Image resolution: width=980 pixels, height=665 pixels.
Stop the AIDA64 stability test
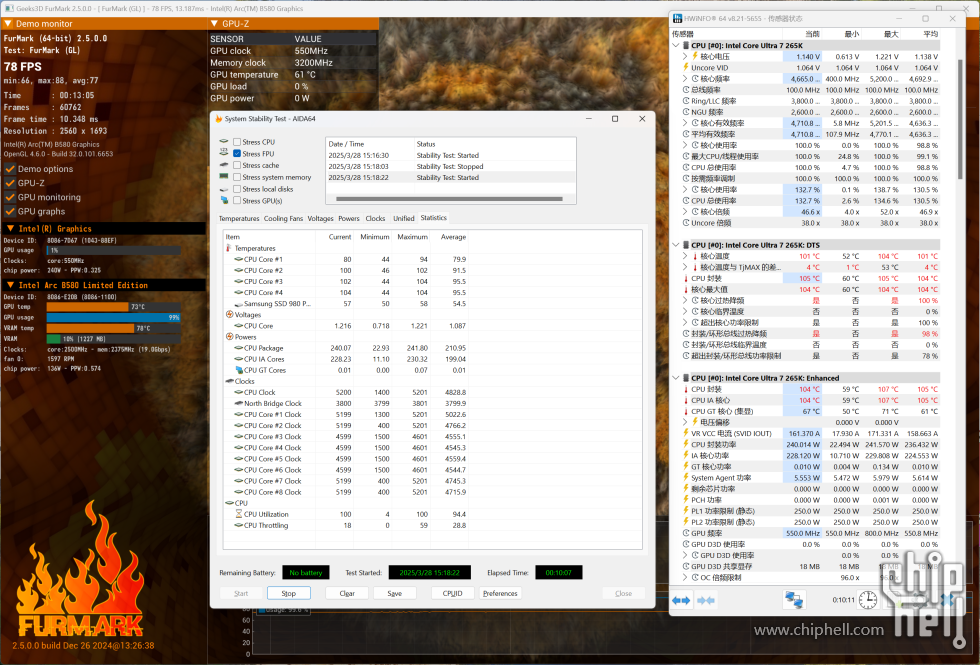click(x=288, y=593)
